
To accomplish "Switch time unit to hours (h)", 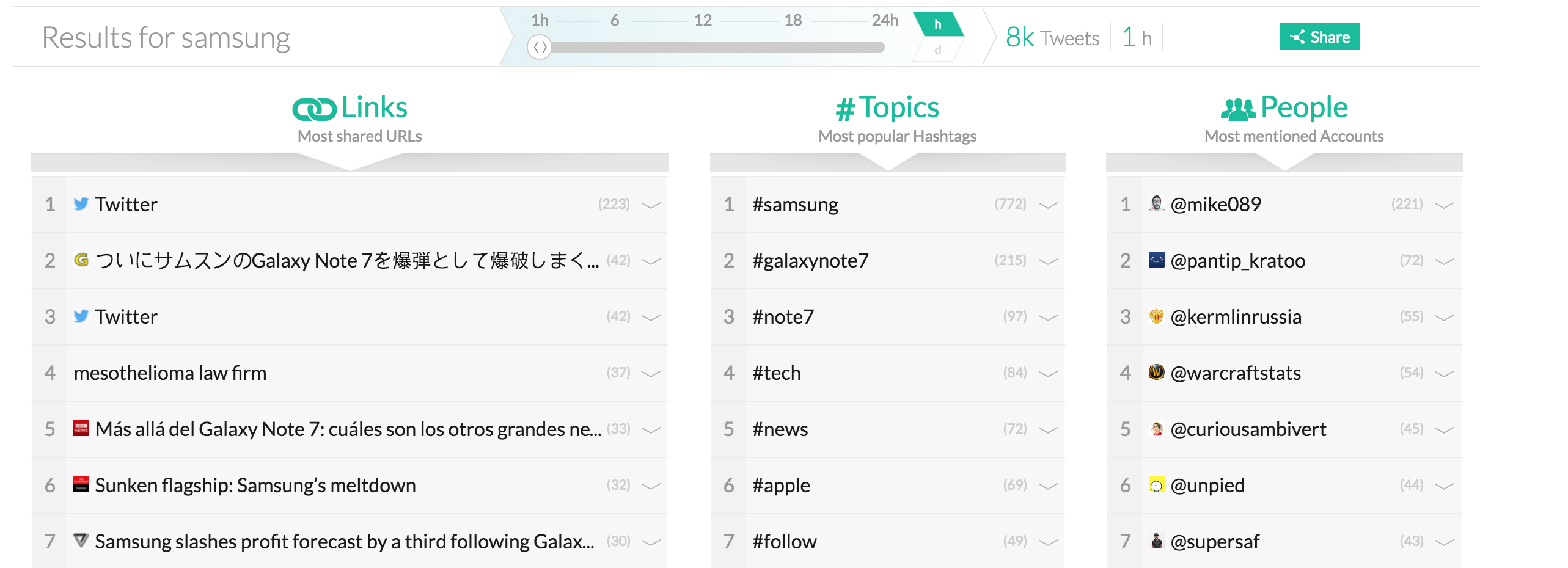I will (937, 24).
